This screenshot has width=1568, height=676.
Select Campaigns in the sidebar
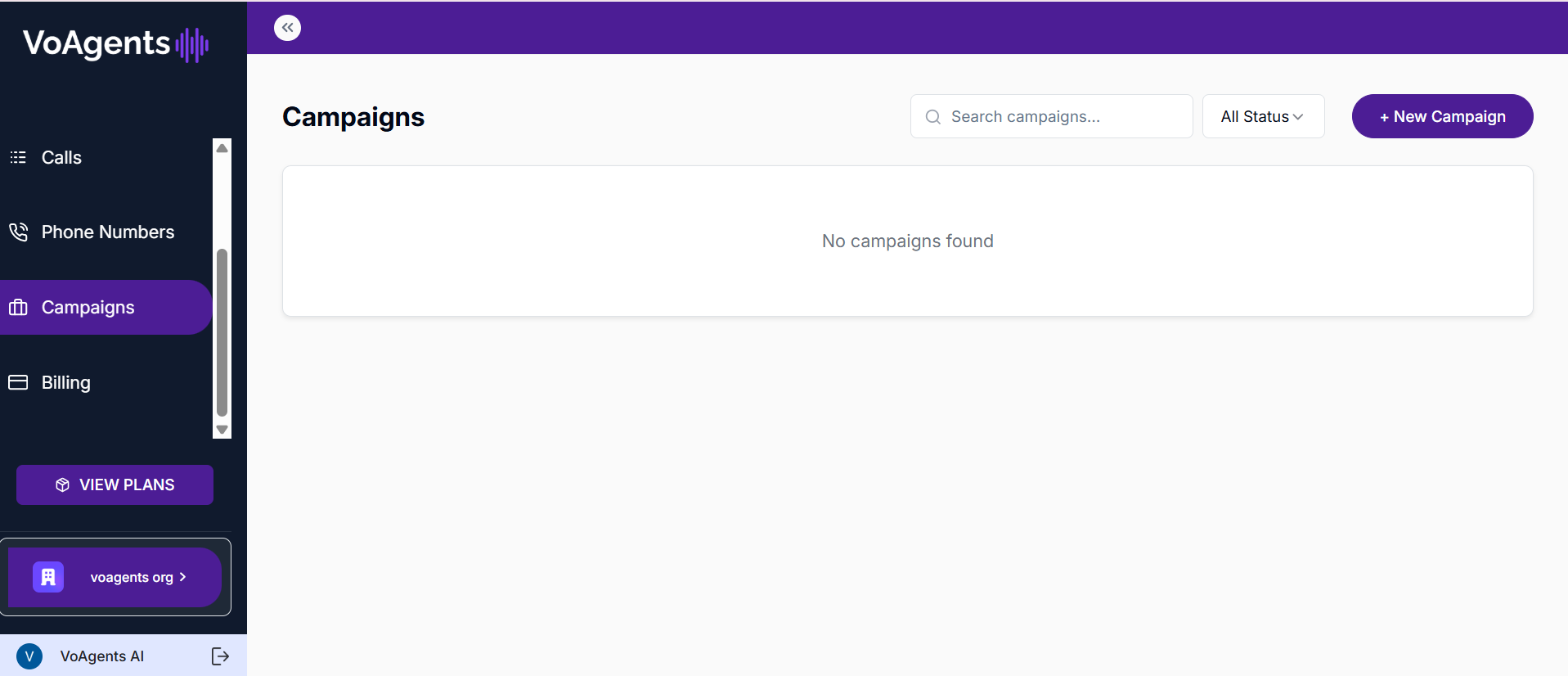click(106, 308)
